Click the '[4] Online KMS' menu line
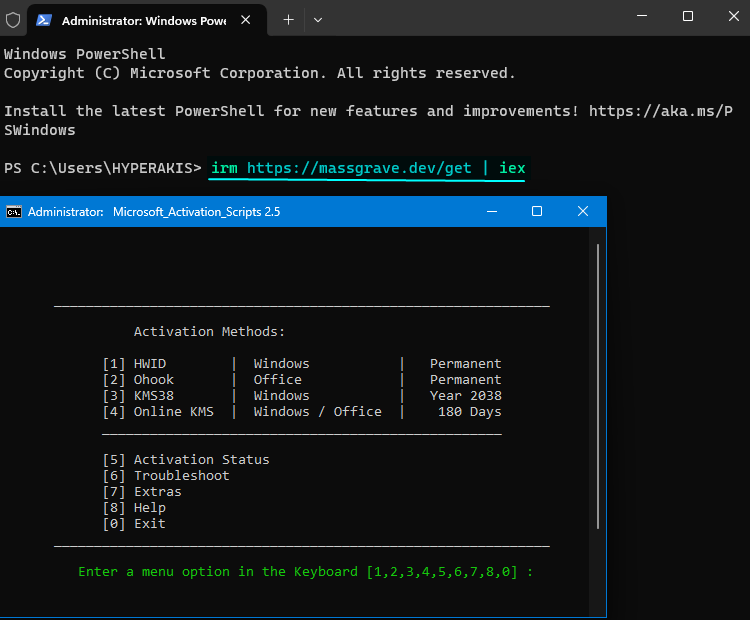This screenshot has height=620, width=750. click(x=158, y=412)
